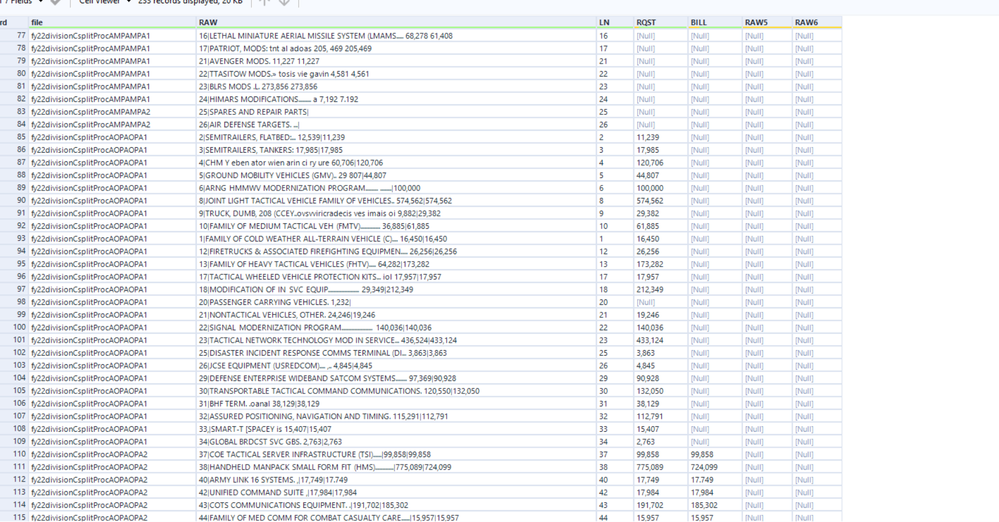Click the 'HIMARS MODIFICATIONS' RAW cell
Image resolution: width=999 pixels, height=522 pixels.
[396, 99]
